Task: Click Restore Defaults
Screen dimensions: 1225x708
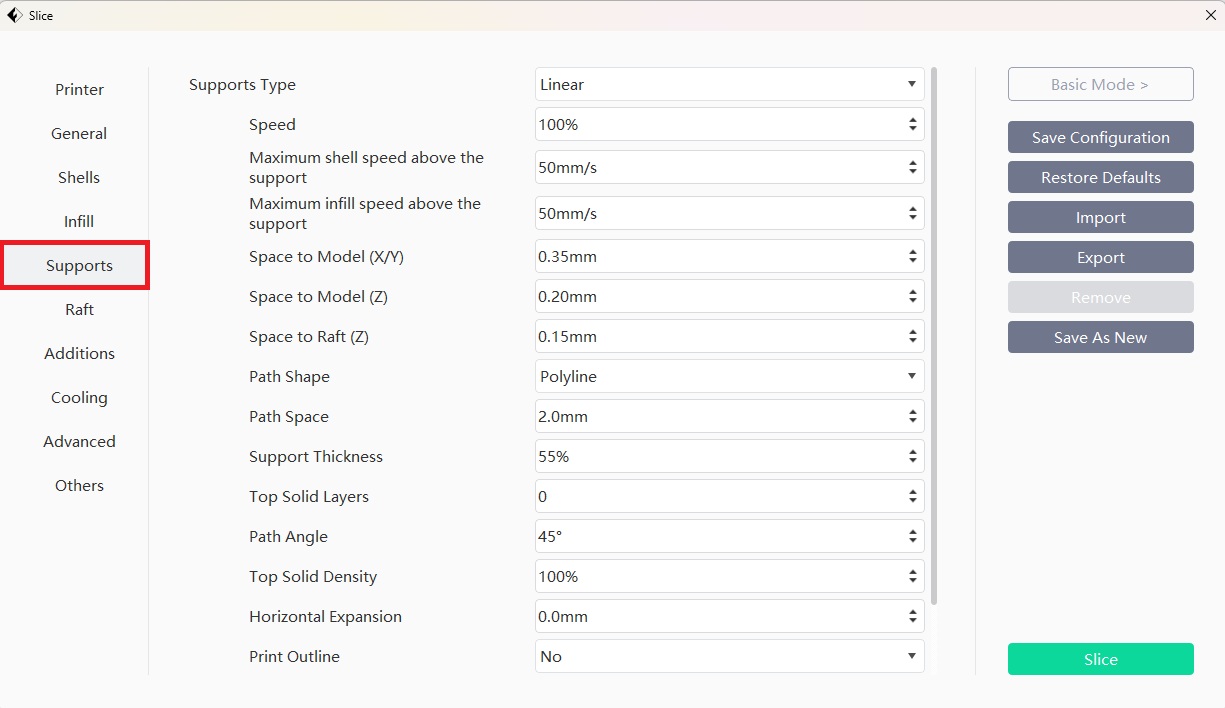Action: coord(1100,178)
